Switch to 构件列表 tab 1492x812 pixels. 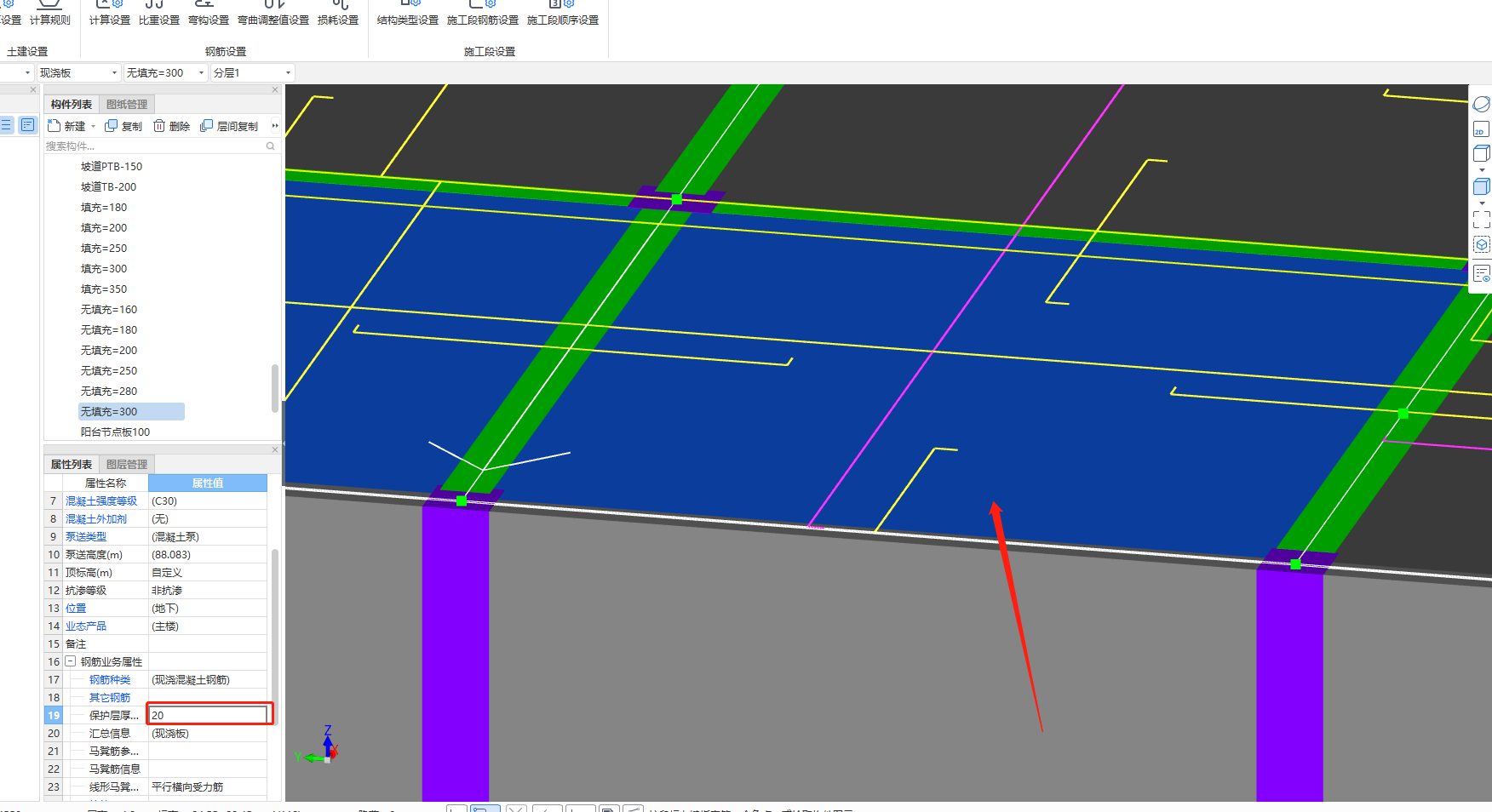pyautogui.click(x=72, y=105)
